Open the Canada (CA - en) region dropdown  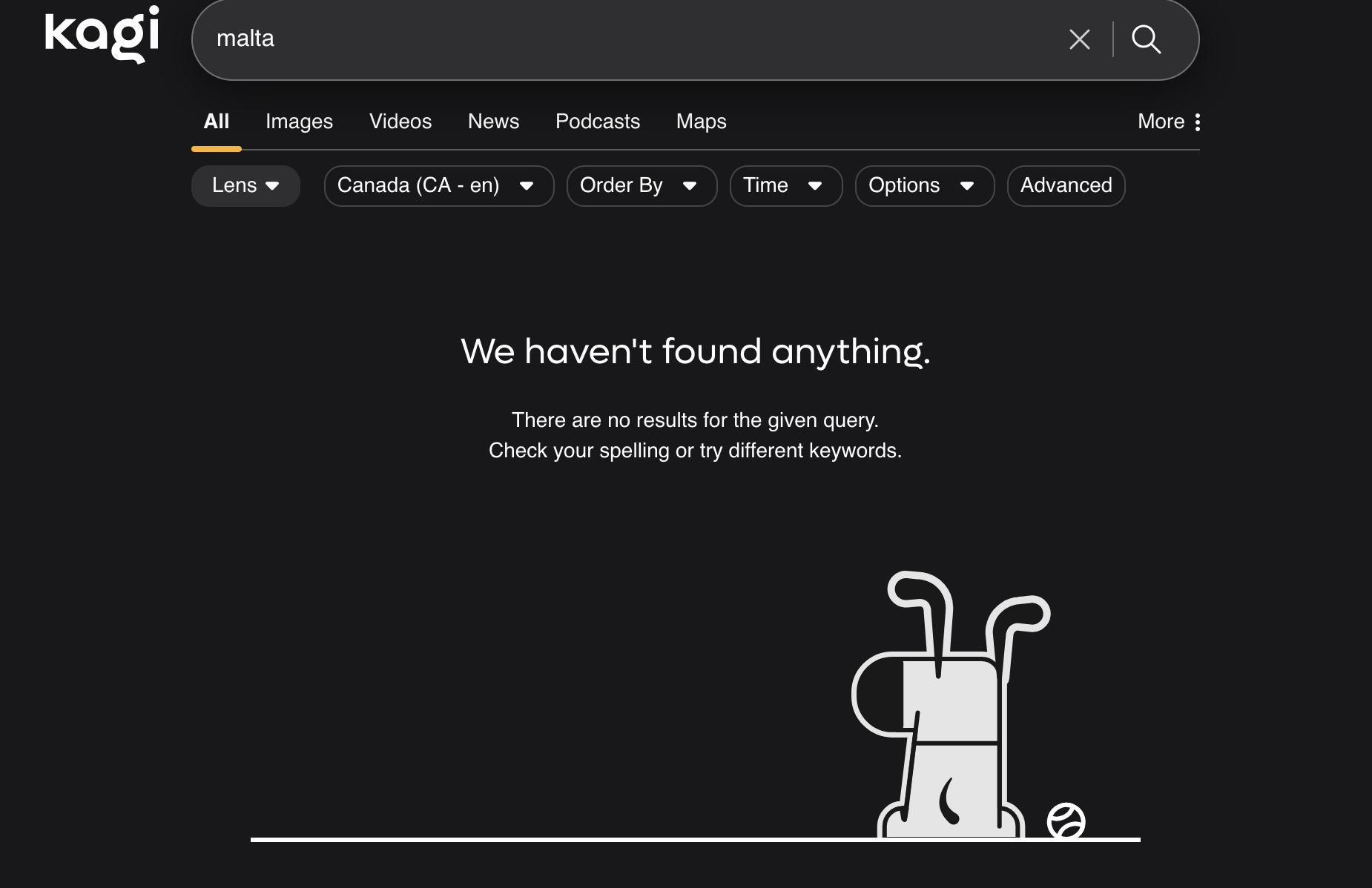438,185
